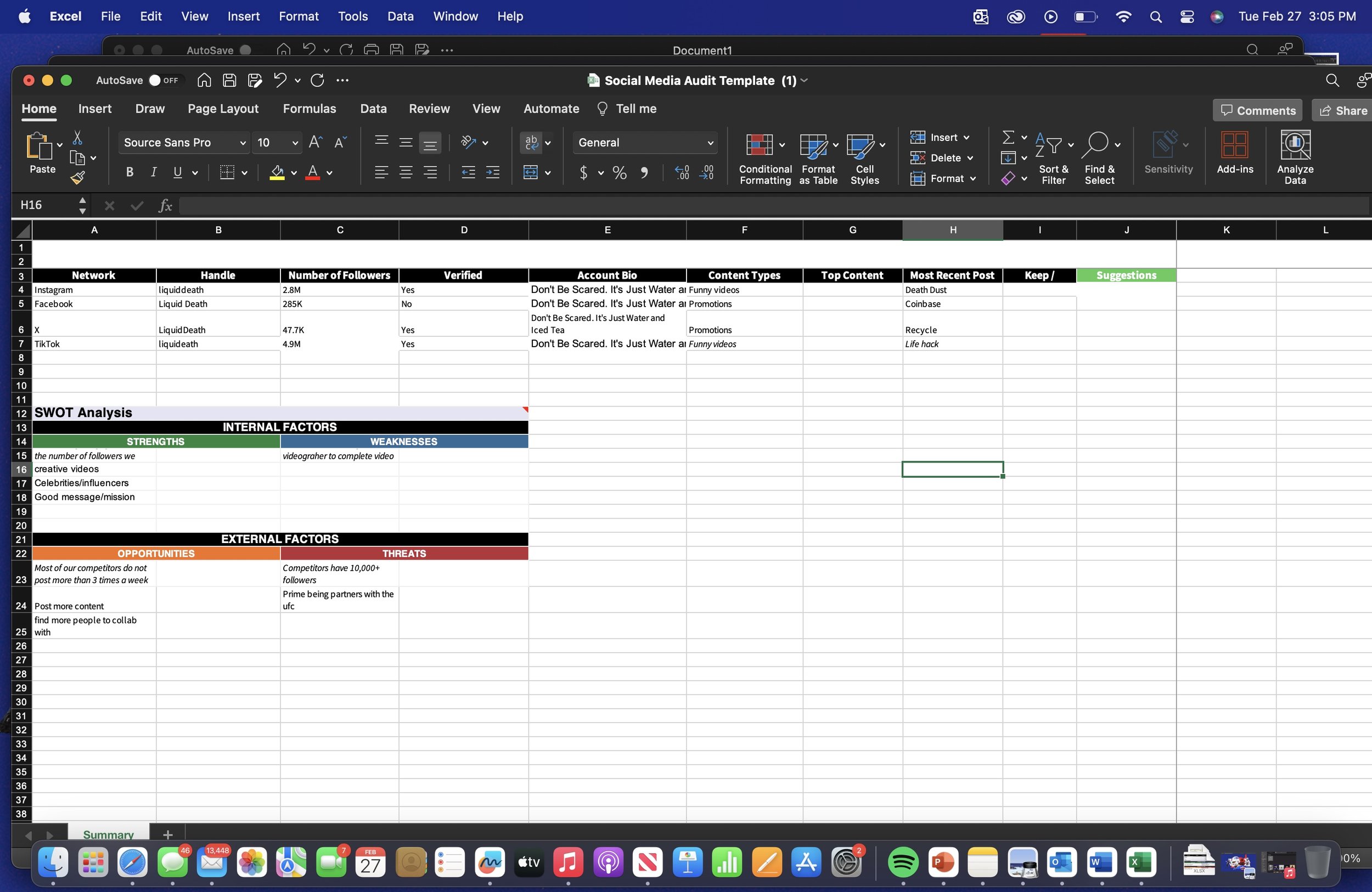The width and height of the screenshot is (1372, 892).
Task: Apply Comma Style number format
Action: [644, 172]
